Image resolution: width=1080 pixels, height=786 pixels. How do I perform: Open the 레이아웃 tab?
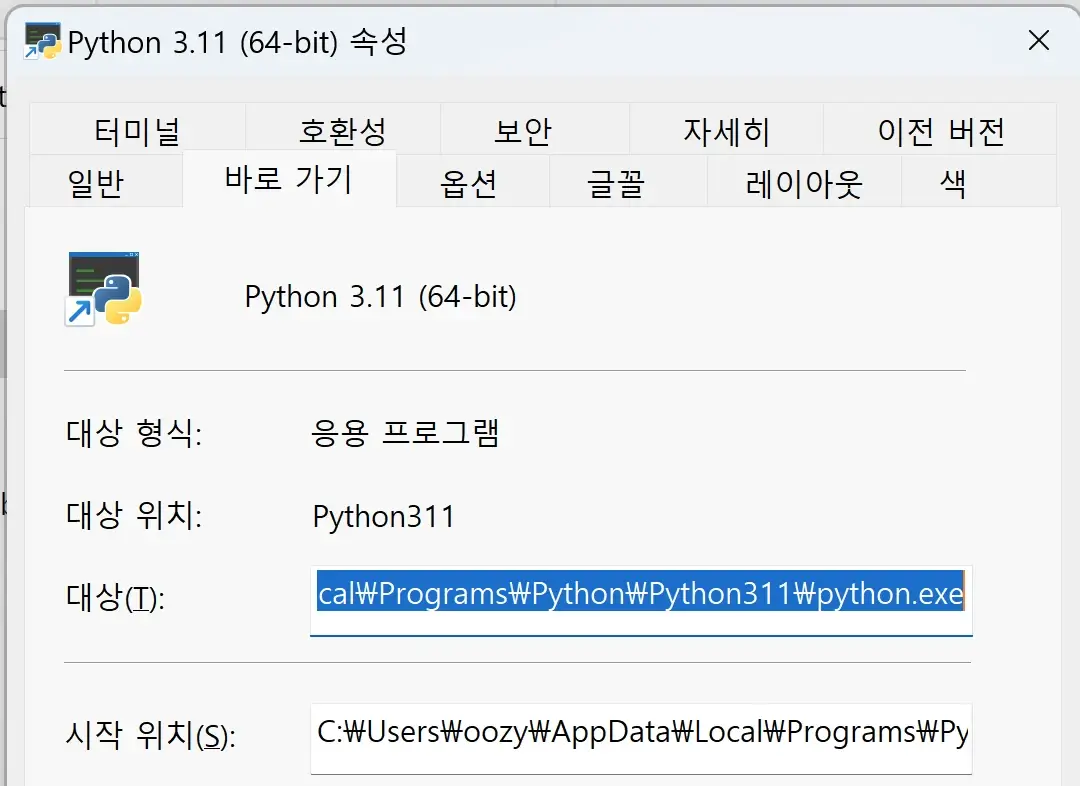(805, 183)
